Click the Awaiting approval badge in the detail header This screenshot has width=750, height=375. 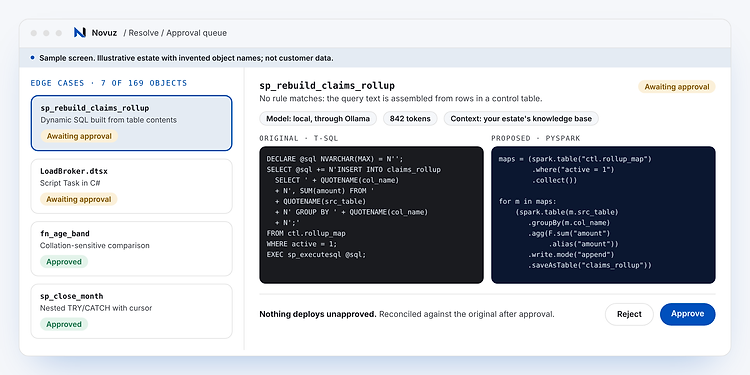tap(676, 87)
